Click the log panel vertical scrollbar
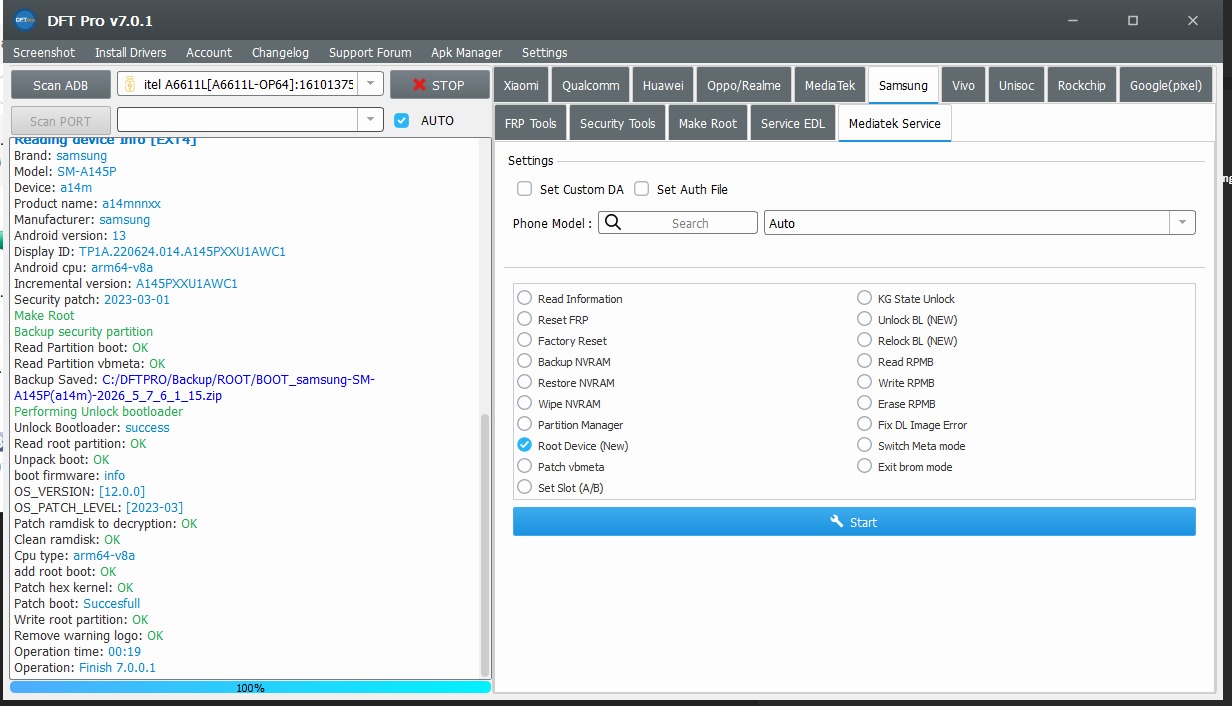1232x706 pixels. (486, 545)
